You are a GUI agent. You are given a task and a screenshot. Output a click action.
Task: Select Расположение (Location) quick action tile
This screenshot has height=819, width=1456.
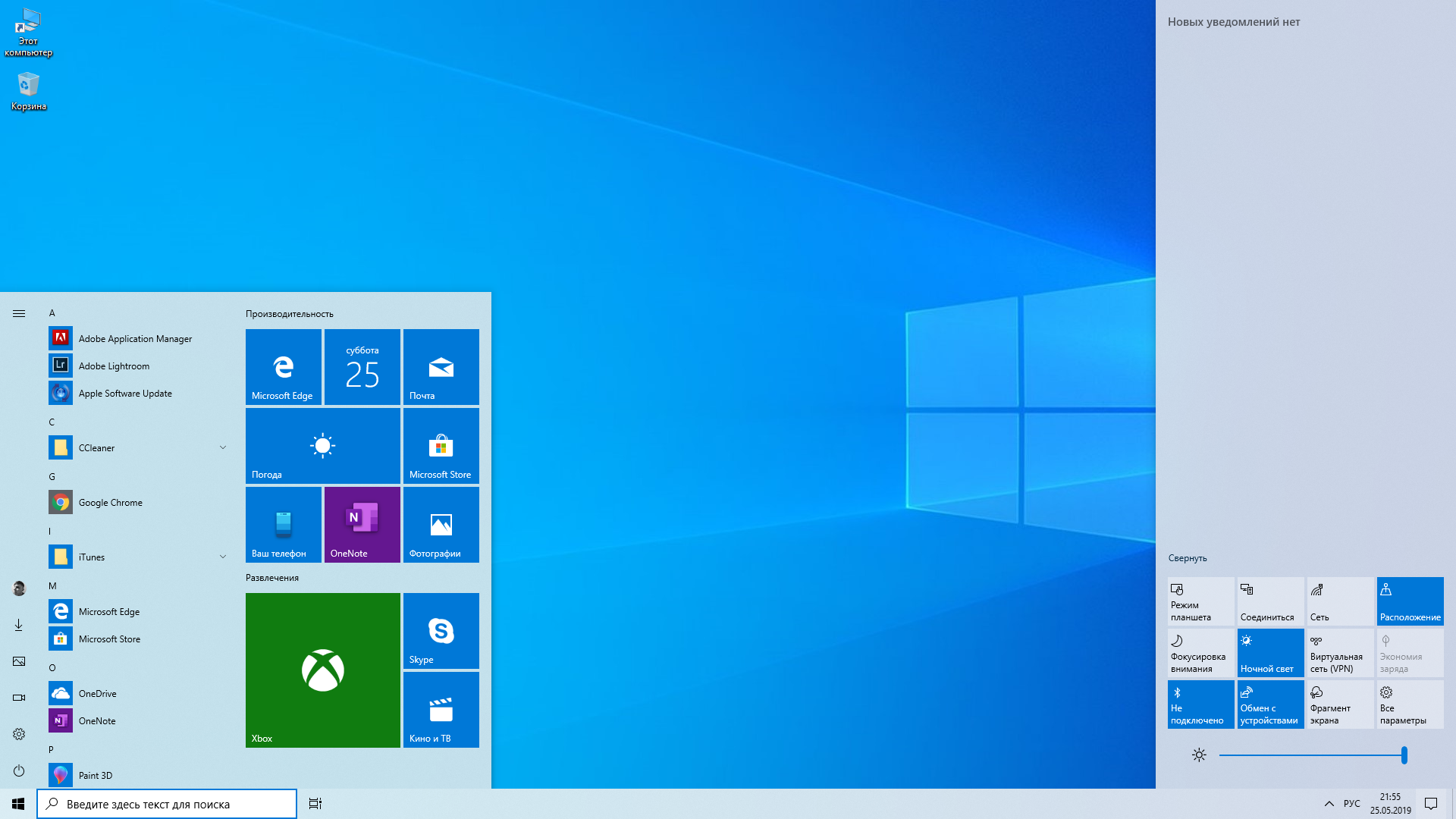pos(1409,601)
